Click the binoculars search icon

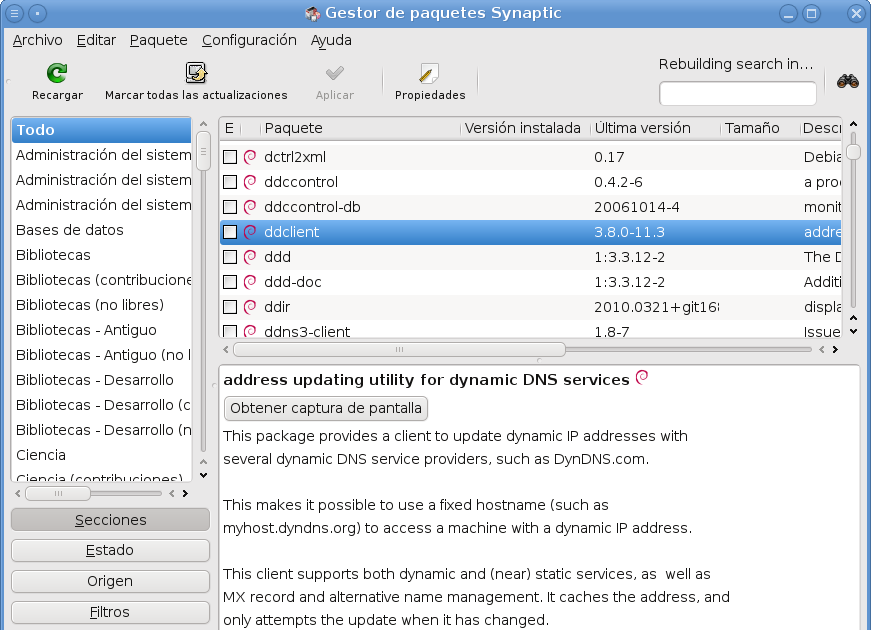point(848,81)
